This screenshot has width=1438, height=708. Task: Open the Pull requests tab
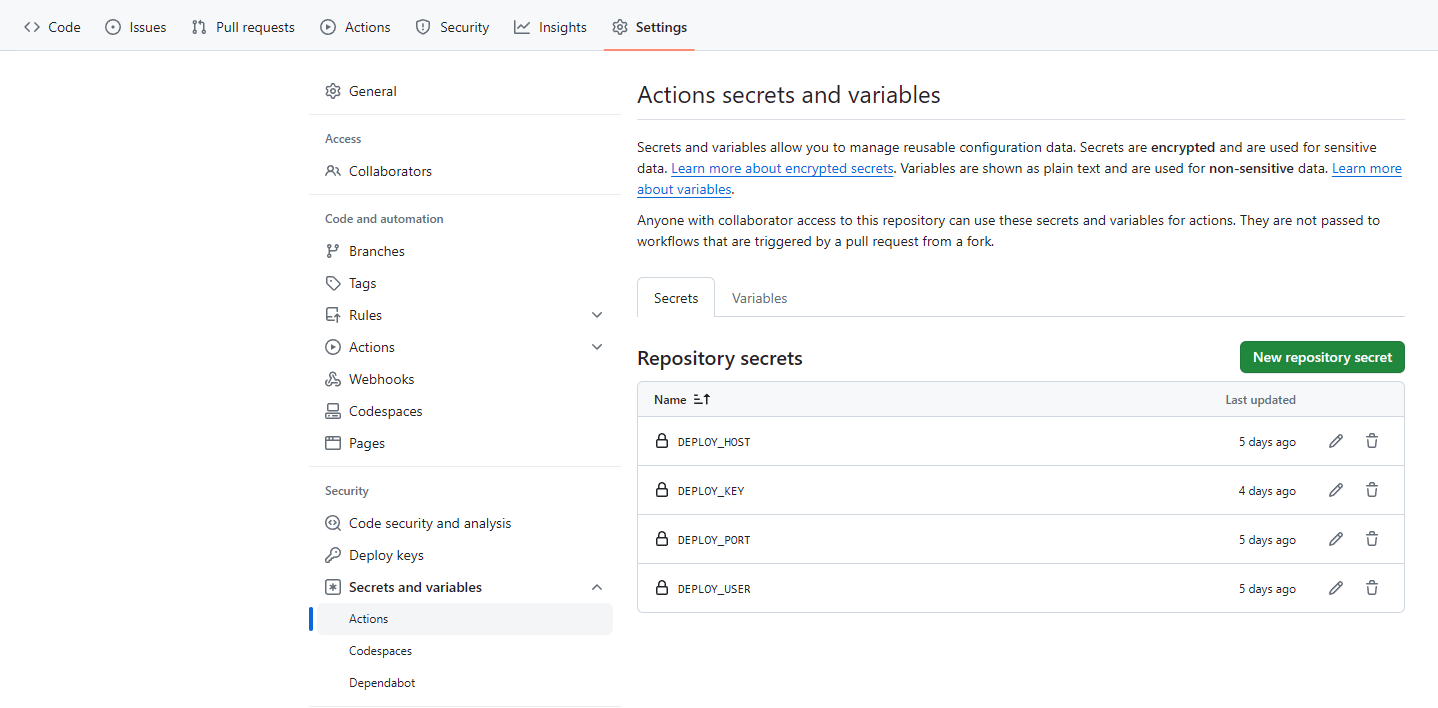243,27
